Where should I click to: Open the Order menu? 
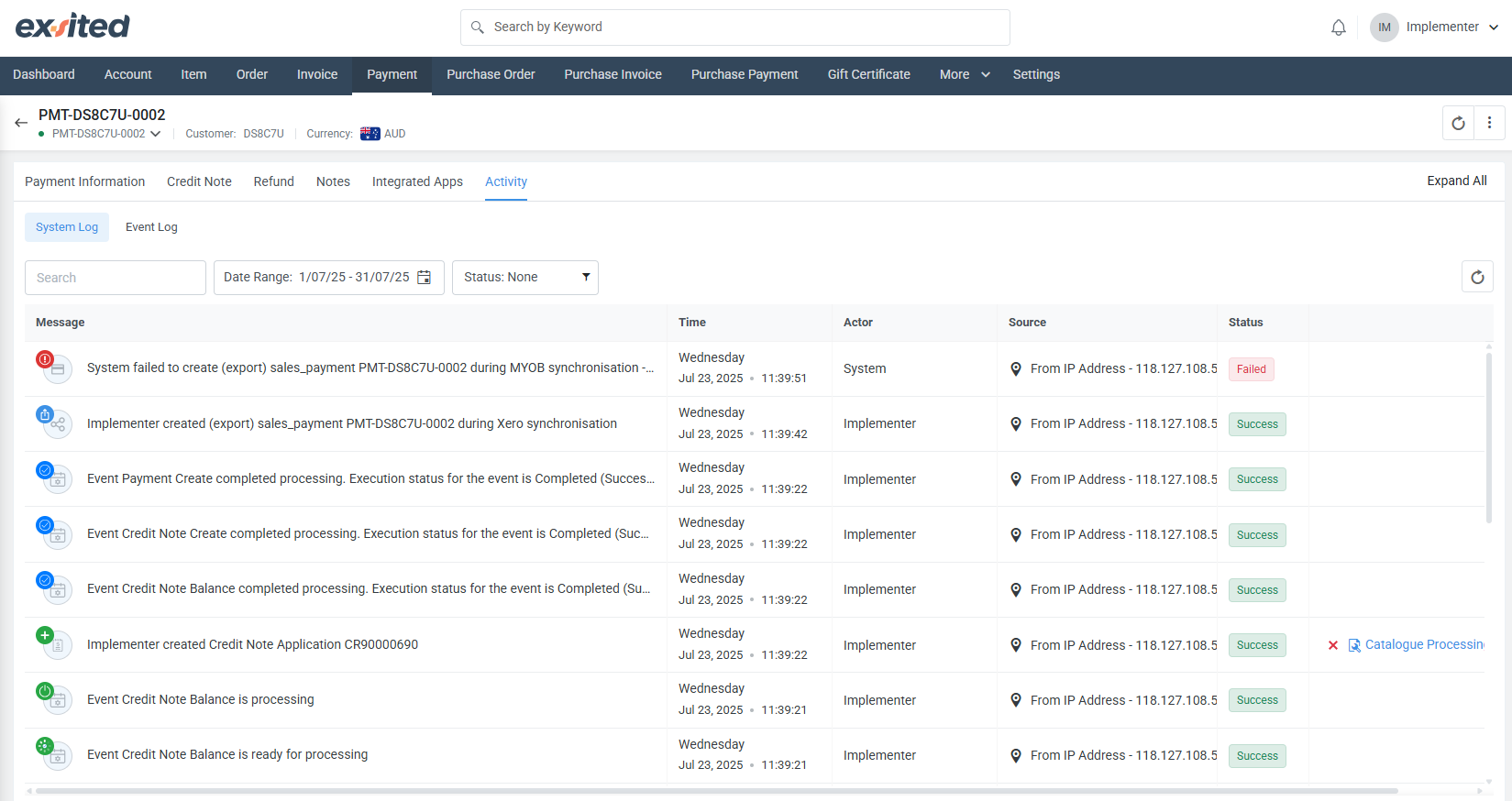pyautogui.click(x=252, y=75)
